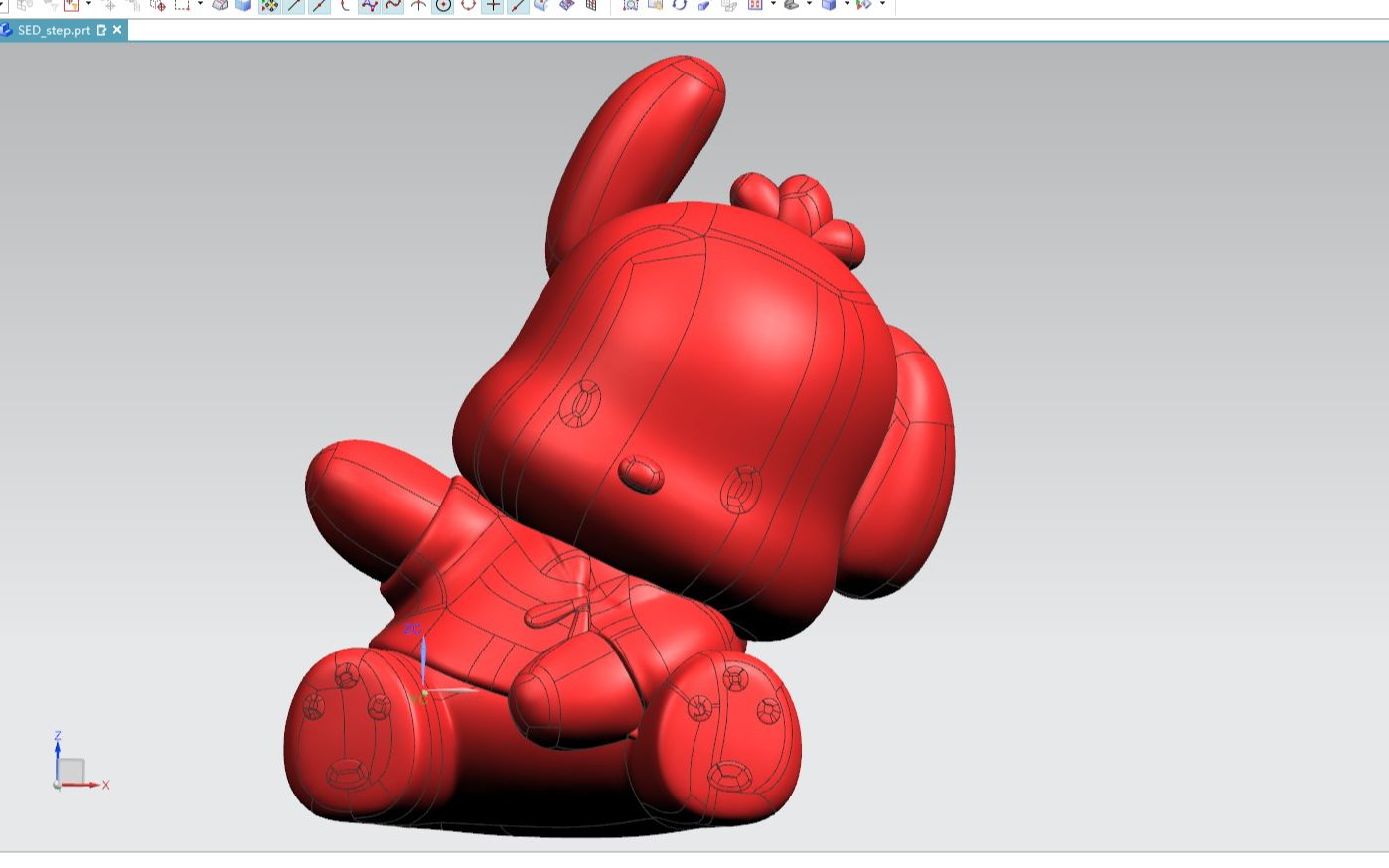Click the blue solid cube icon
The width and height of the screenshot is (1389, 868).
(x=243, y=5)
